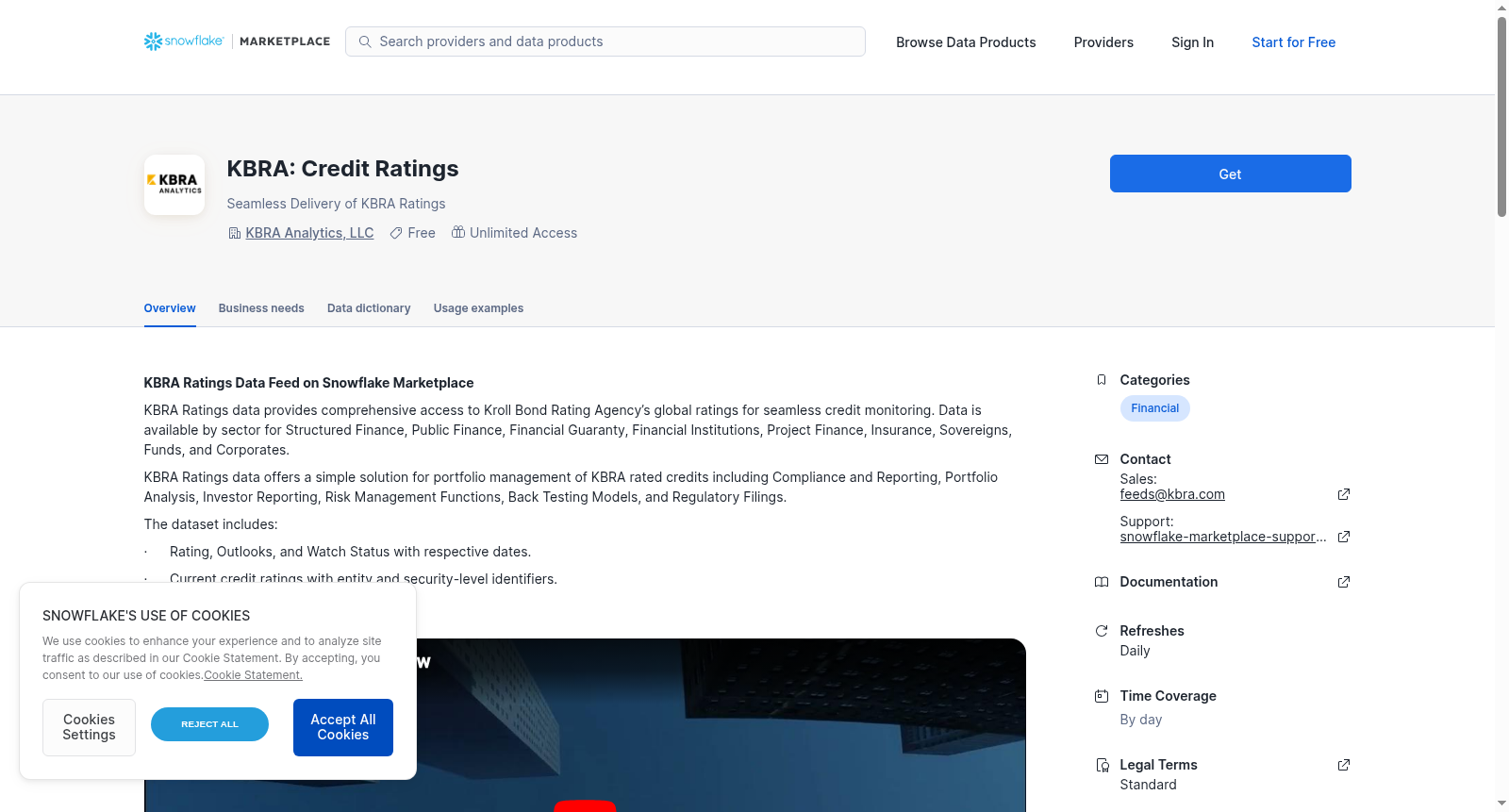The image size is (1509, 812).
Task: Click the gift icon beside Unlimited Access
Action: 458,232
